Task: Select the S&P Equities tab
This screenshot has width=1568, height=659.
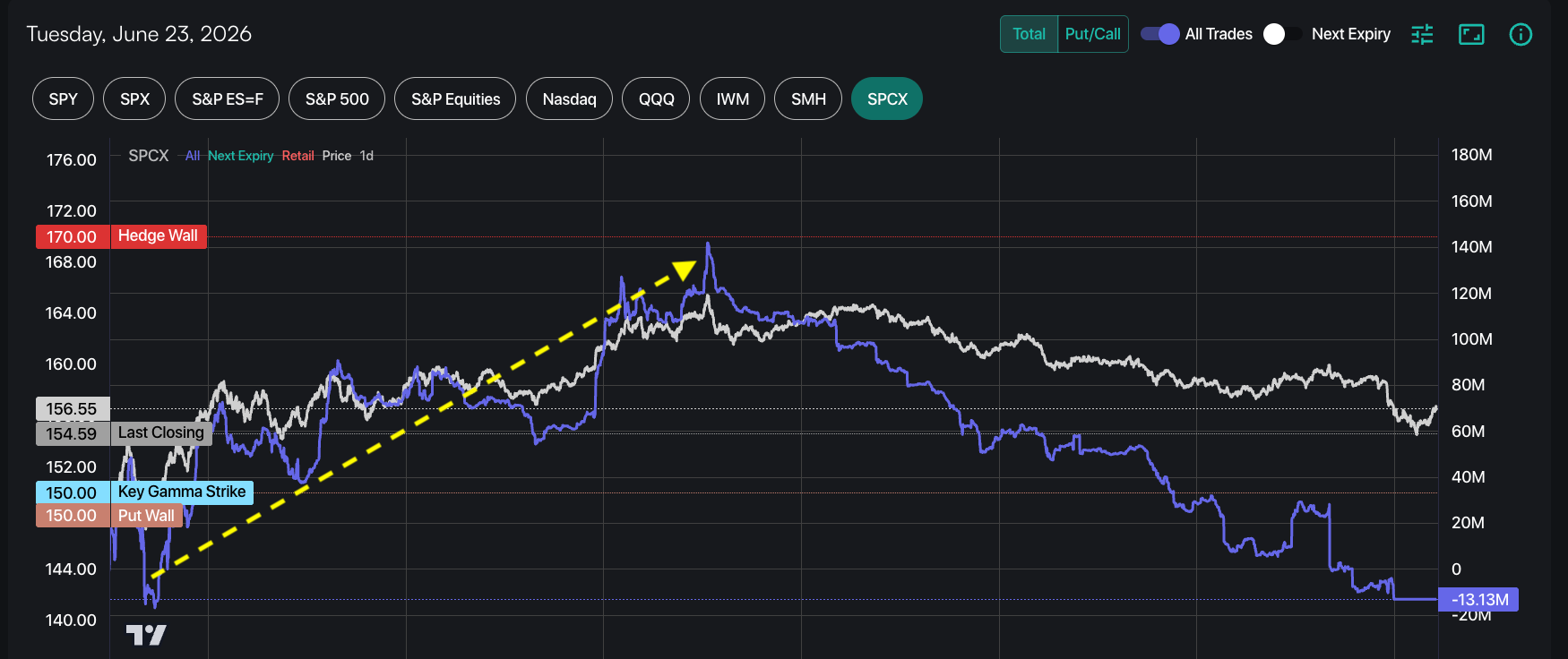Action: click(x=455, y=98)
